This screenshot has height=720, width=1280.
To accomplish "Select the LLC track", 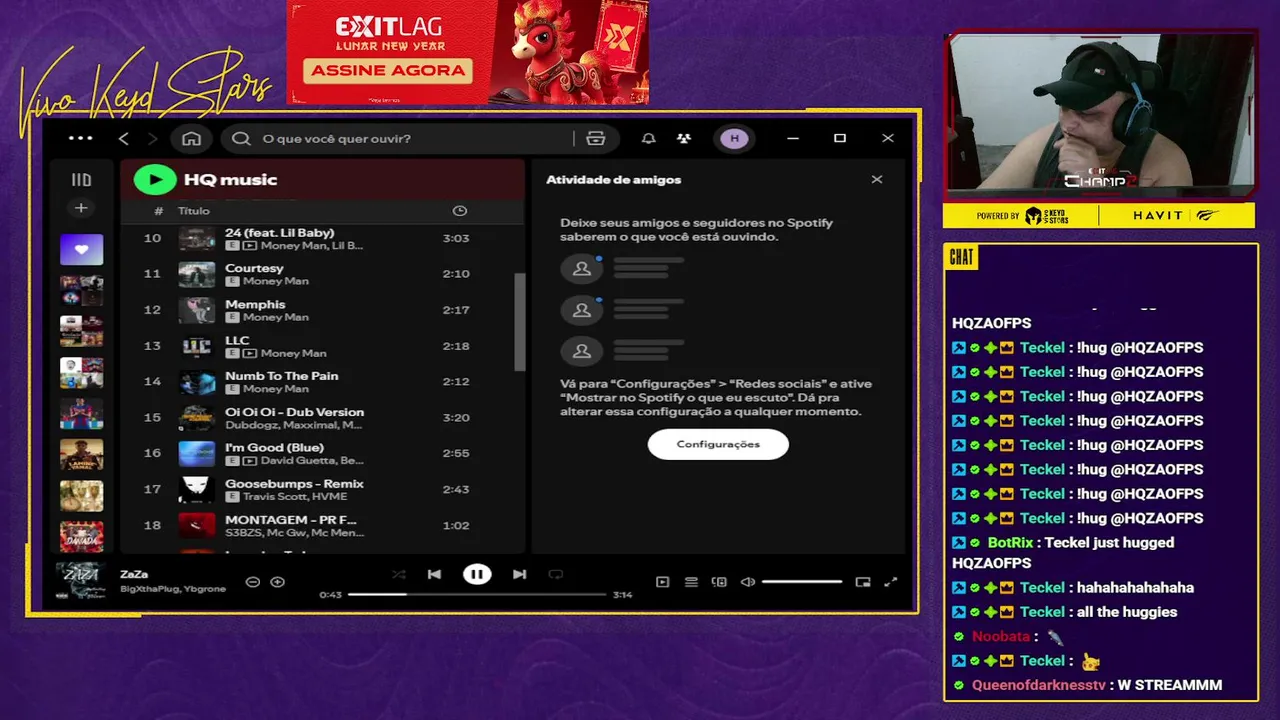I will (x=322, y=346).
